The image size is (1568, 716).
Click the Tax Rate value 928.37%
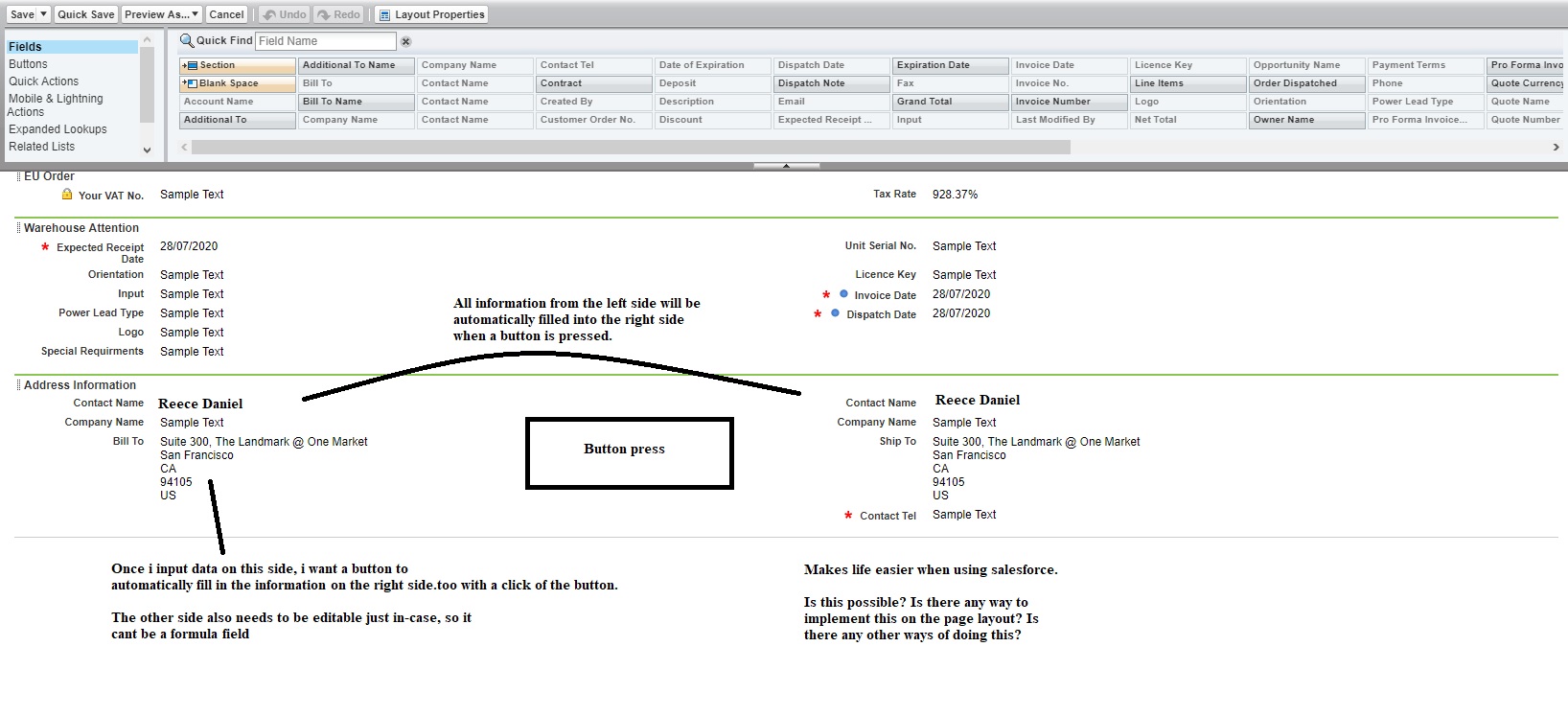(955, 195)
